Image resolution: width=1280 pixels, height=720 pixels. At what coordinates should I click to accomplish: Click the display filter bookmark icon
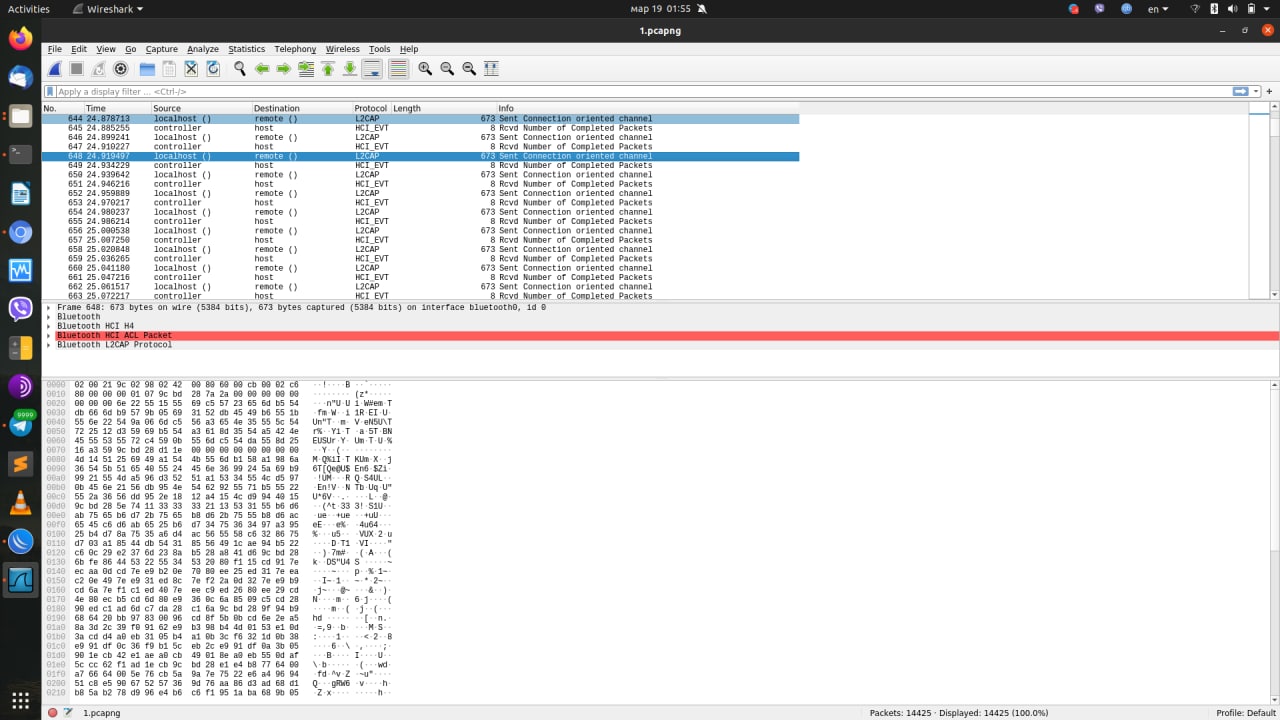pyautogui.click(x=50, y=92)
